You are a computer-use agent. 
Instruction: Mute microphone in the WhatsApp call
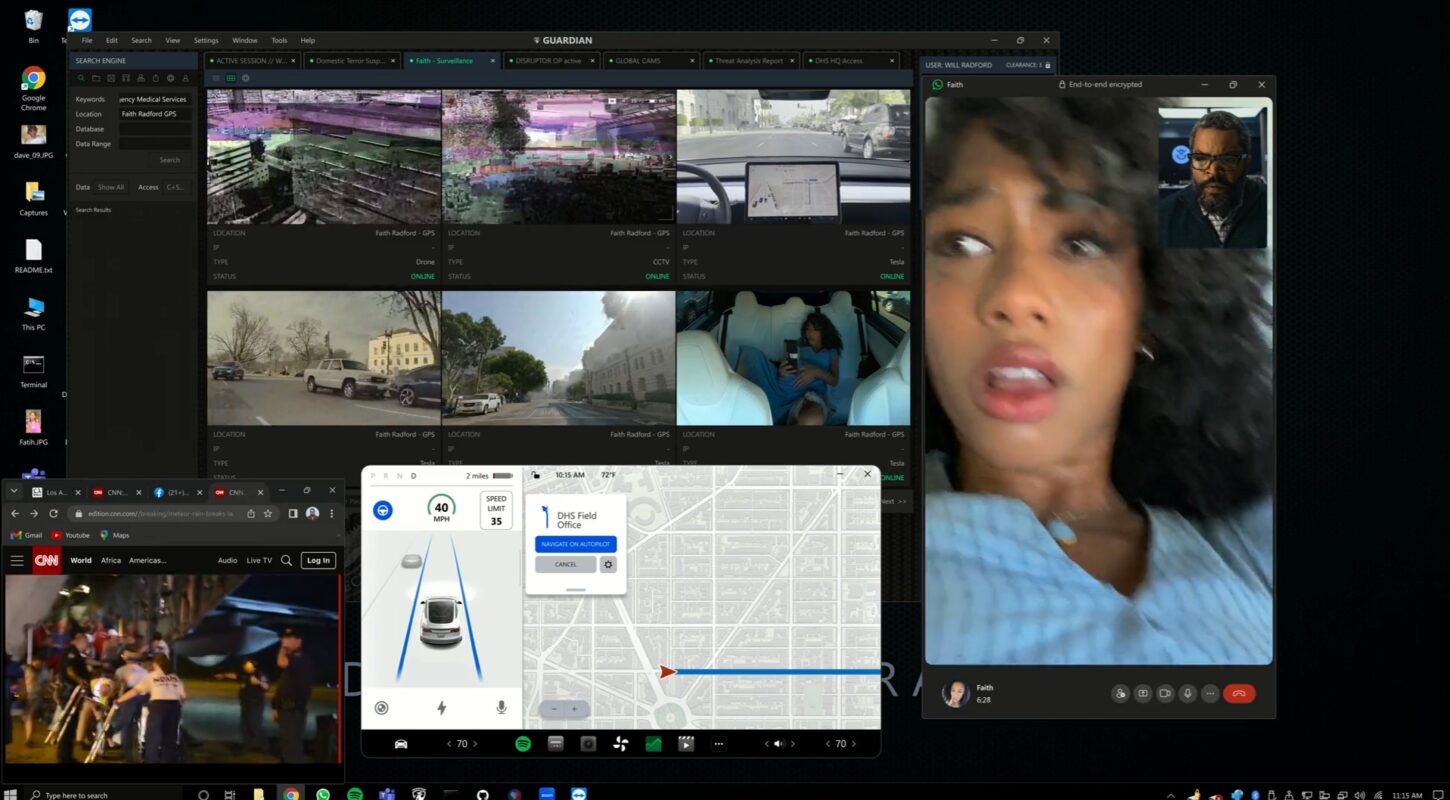tap(1188, 693)
